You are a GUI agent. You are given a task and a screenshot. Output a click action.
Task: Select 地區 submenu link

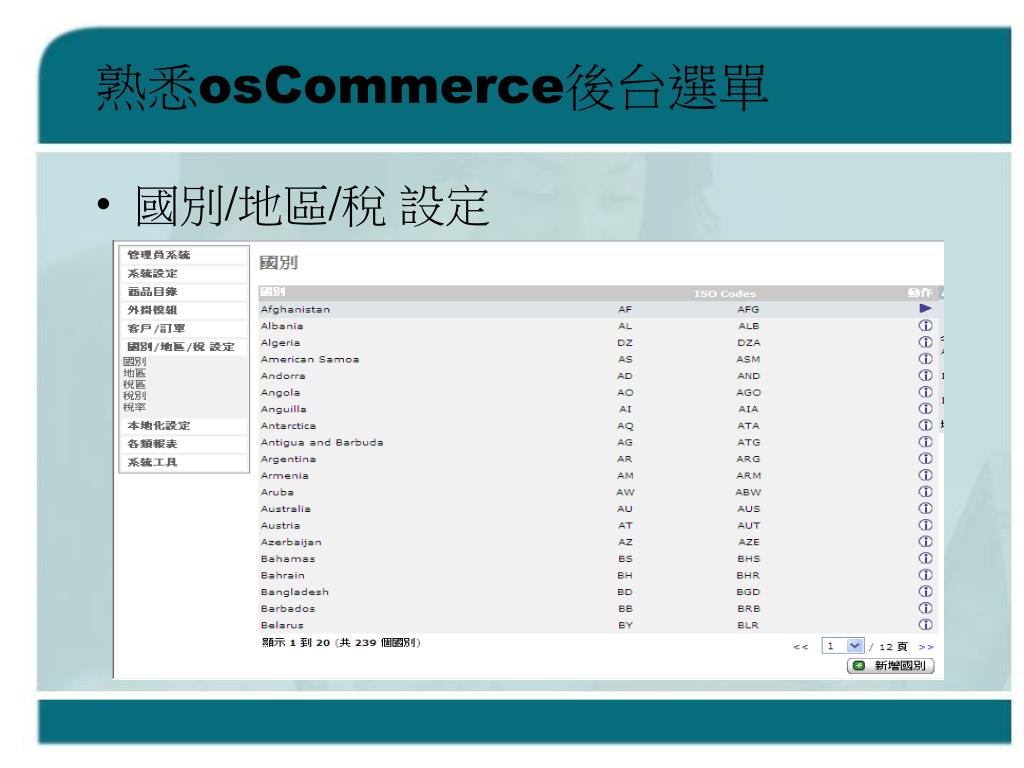[135, 373]
